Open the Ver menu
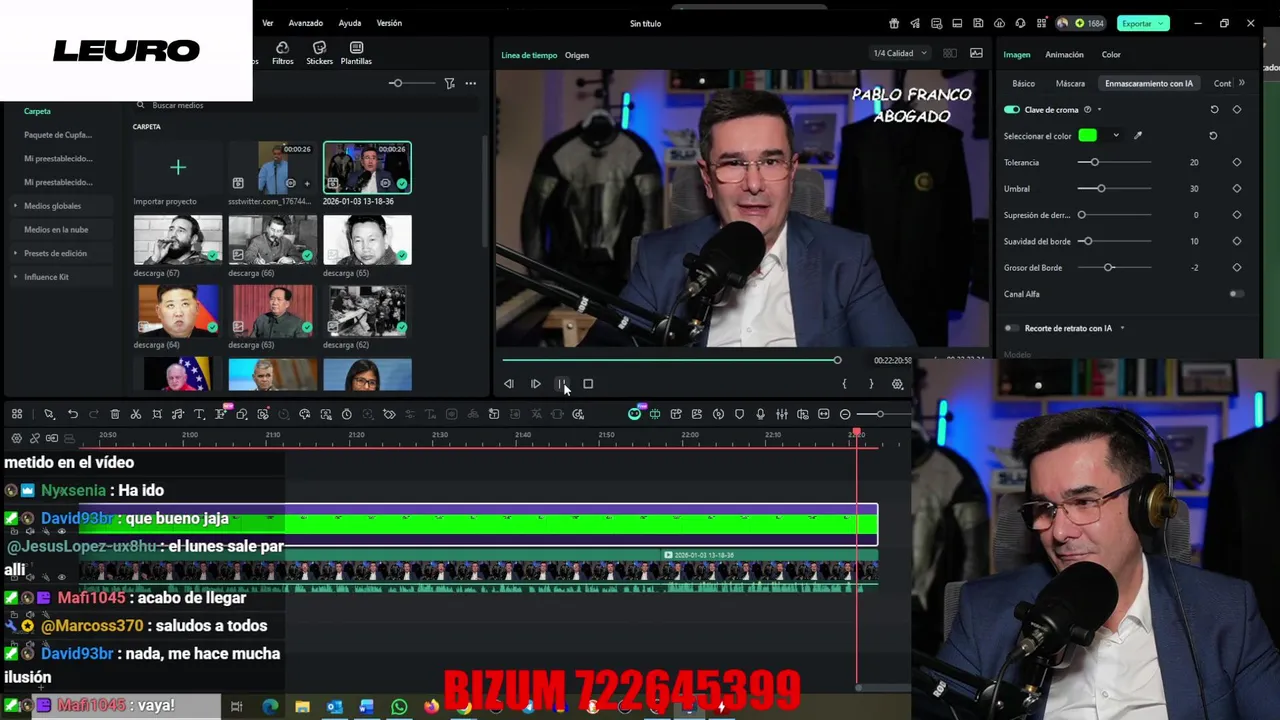The width and height of the screenshot is (1280, 720). tap(267, 23)
